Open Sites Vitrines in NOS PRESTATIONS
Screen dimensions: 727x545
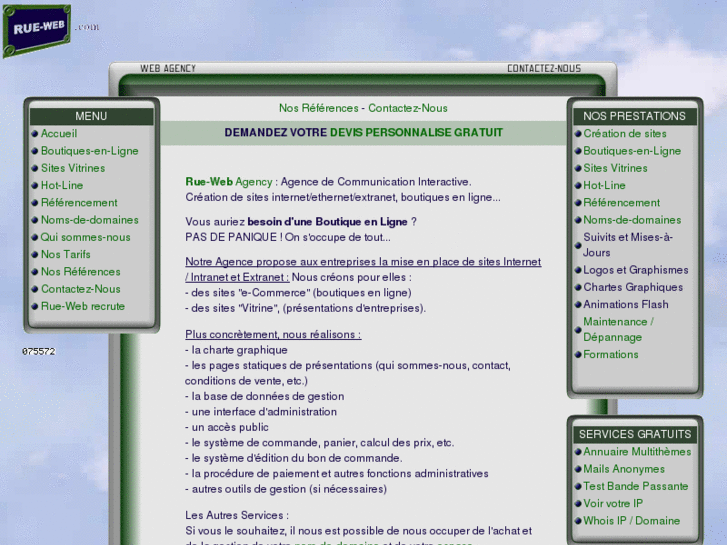click(x=615, y=168)
